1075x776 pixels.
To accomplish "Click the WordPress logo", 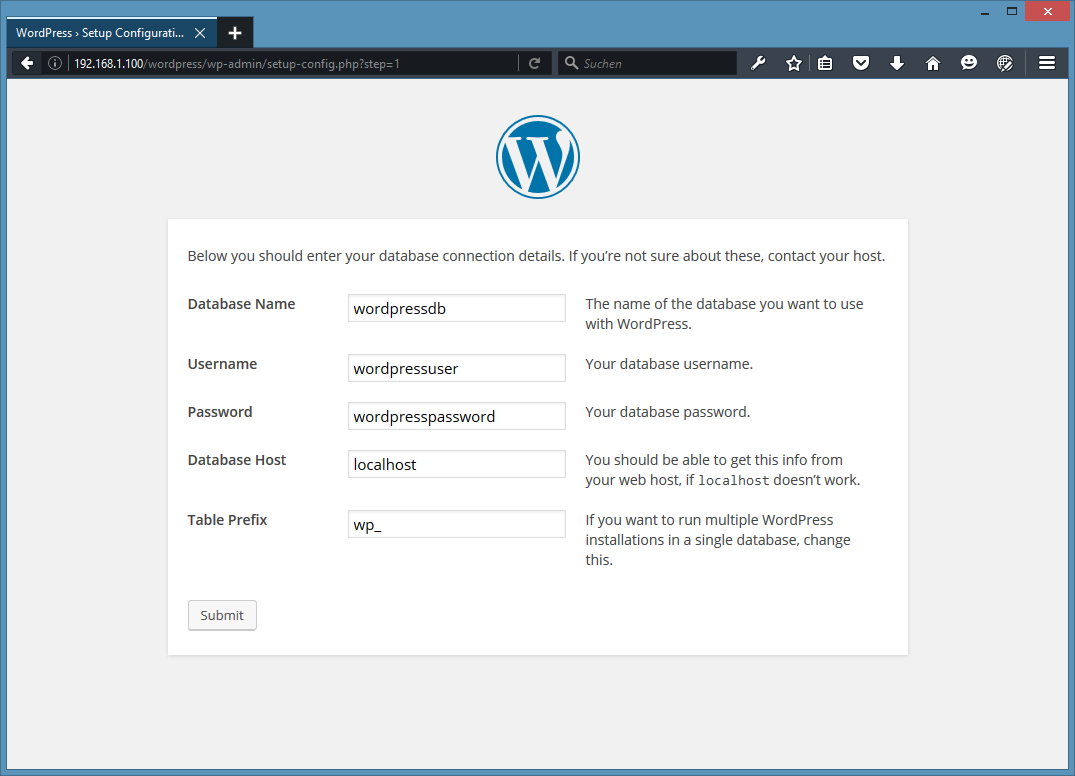I will click(x=538, y=157).
